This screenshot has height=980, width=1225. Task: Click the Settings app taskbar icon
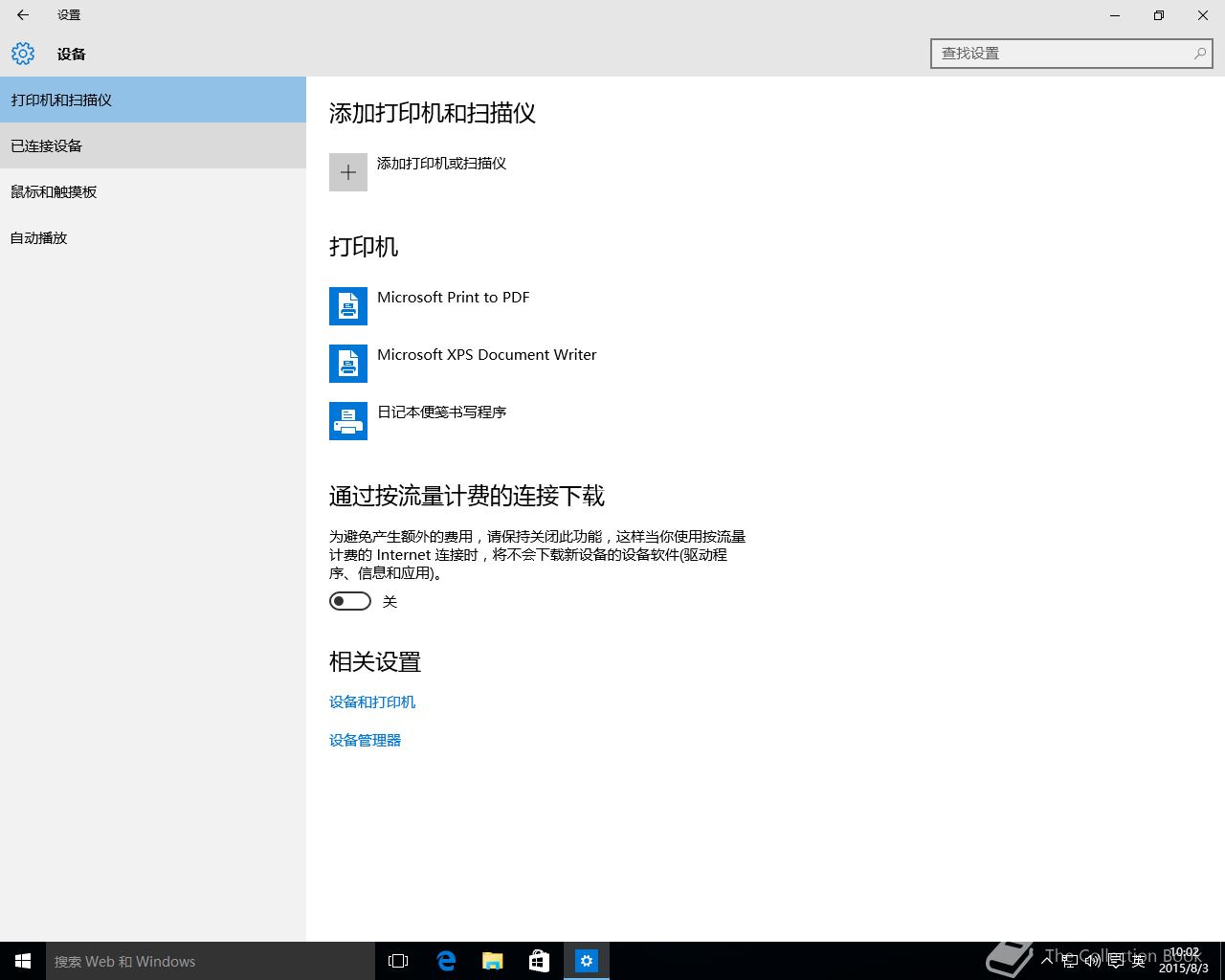coord(587,961)
